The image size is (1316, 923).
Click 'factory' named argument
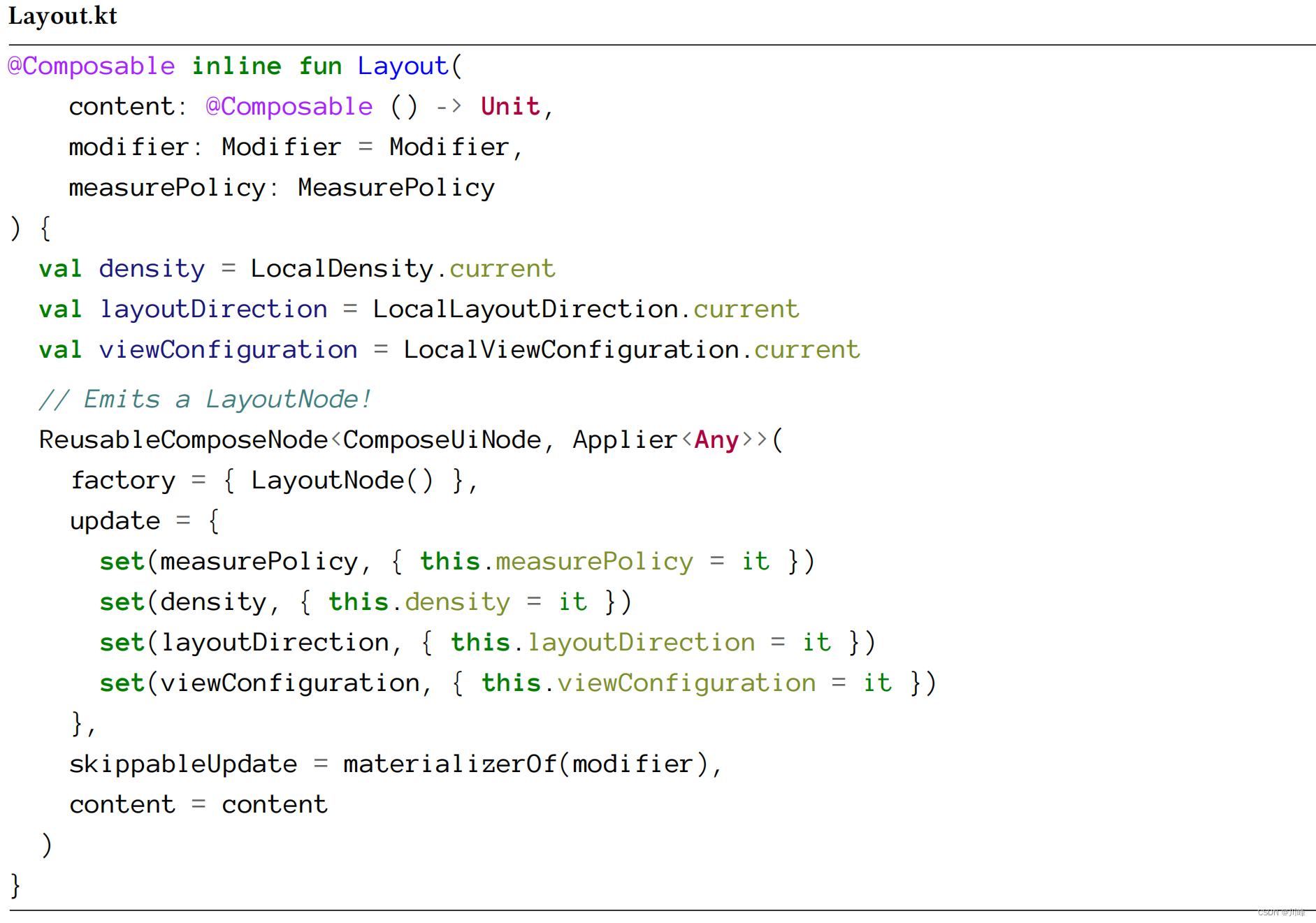(123, 481)
